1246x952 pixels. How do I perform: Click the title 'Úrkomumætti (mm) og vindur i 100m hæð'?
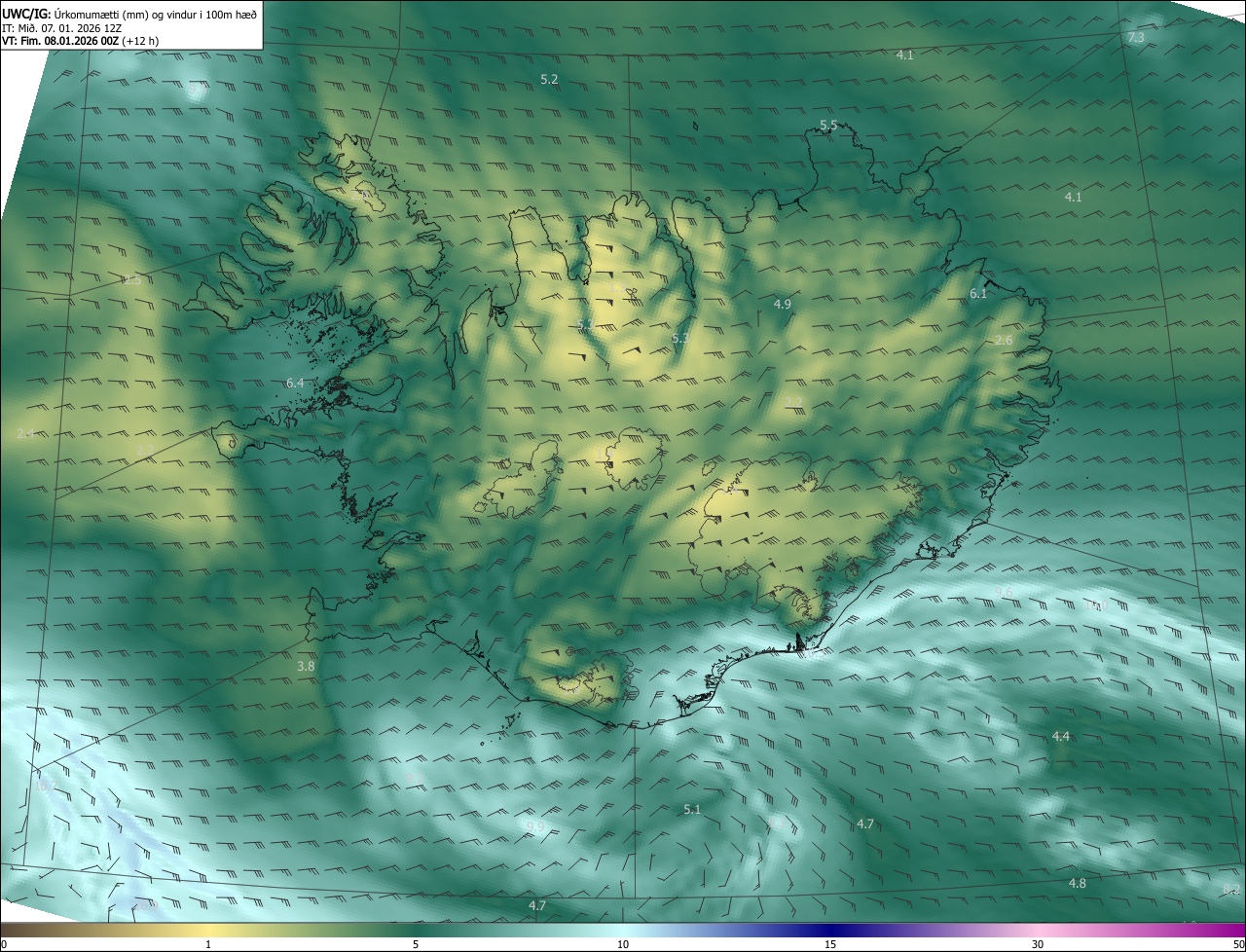click(156, 13)
